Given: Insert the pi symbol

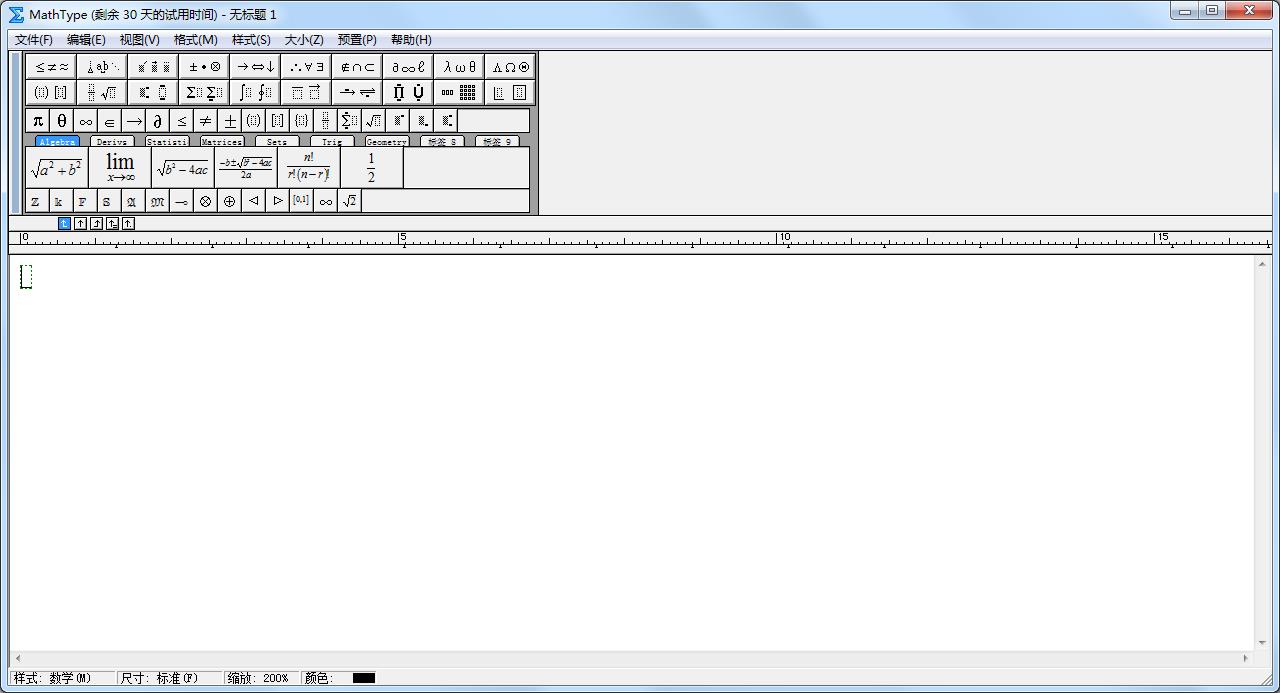Looking at the screenshot, I should pyautogui.click(x=38, y=121).
